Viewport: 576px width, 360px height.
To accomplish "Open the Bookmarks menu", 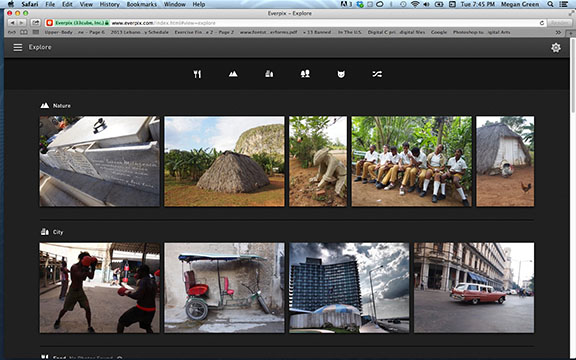I will point(141,4).
